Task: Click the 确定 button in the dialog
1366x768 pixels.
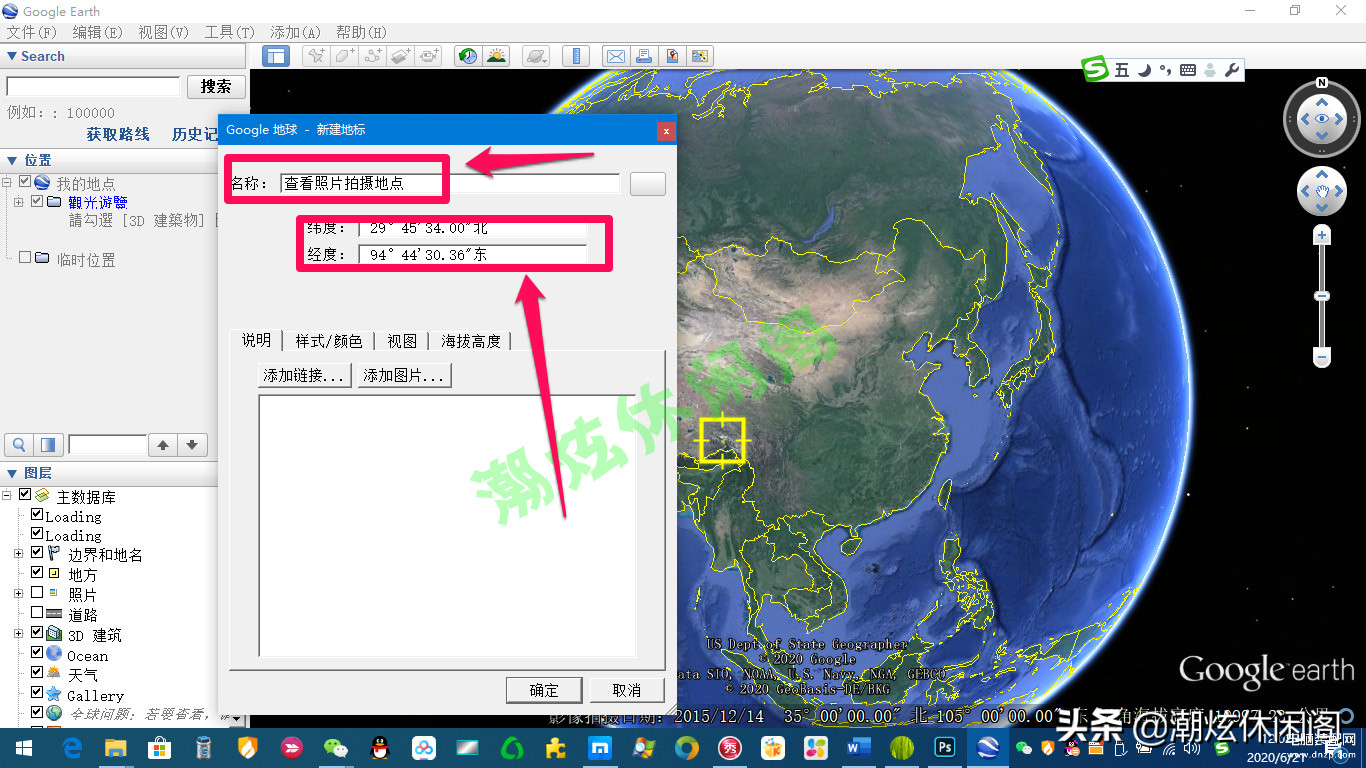Action: click(545, 690)
